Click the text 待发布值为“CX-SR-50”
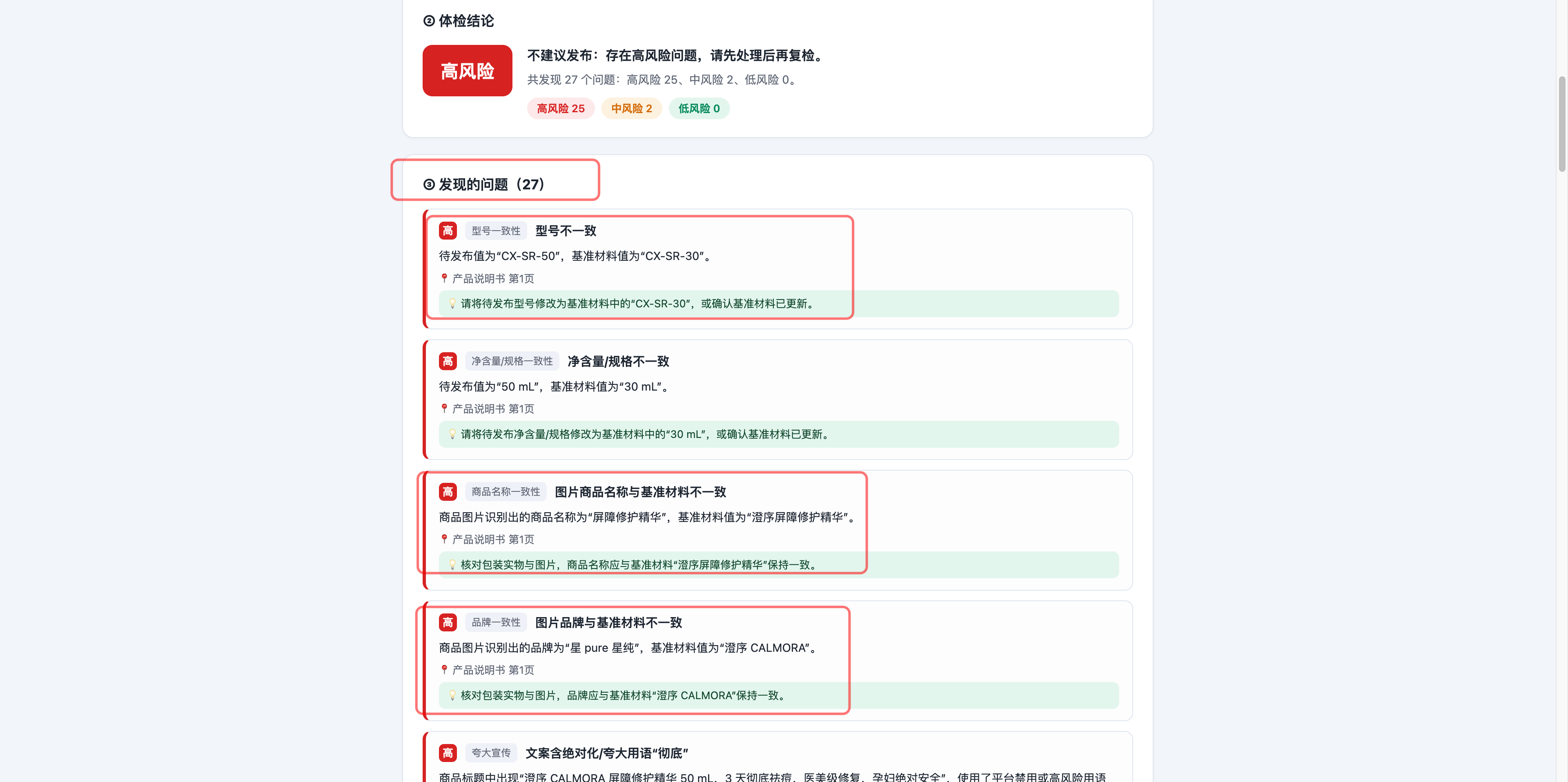Screen dimensions: 1568x782 [x=499, y=256]
